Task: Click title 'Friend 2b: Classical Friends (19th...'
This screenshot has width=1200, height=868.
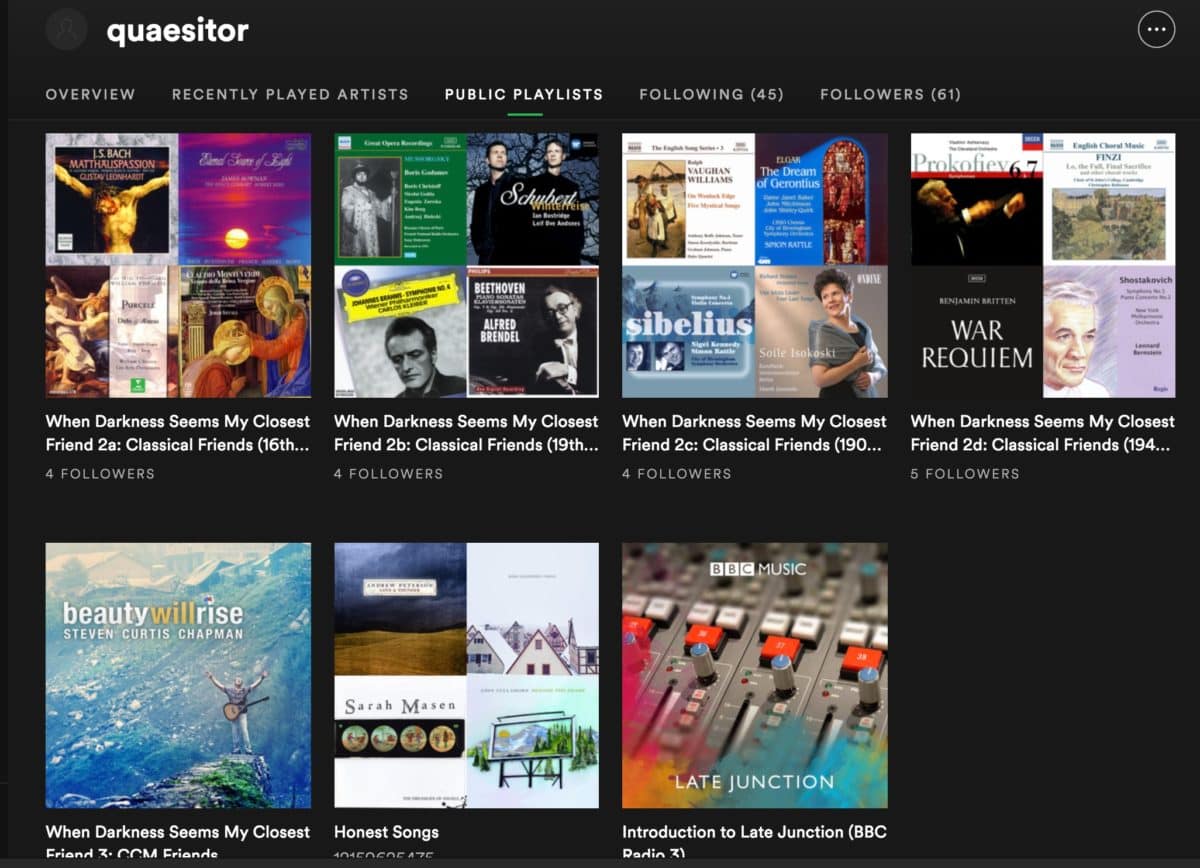Action: coord(466,445)
